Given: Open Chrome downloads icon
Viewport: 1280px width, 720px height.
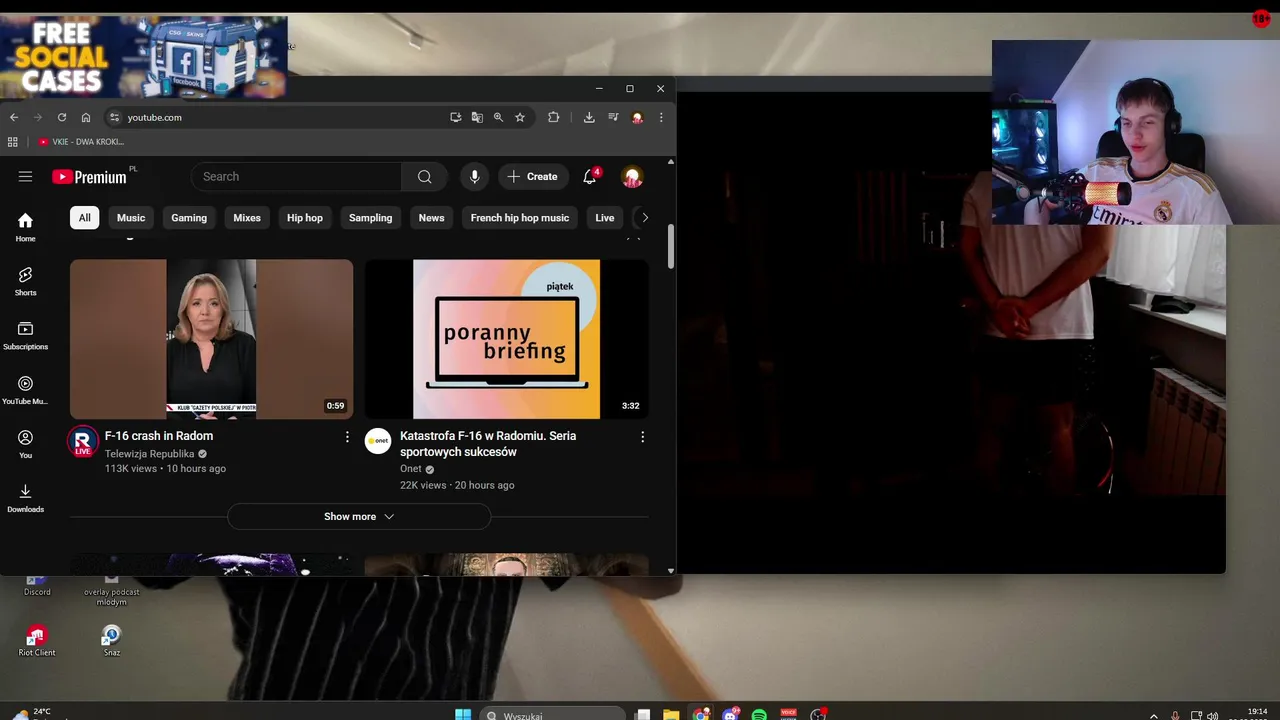Looking at the screenshot, I should tap(589, 117).
